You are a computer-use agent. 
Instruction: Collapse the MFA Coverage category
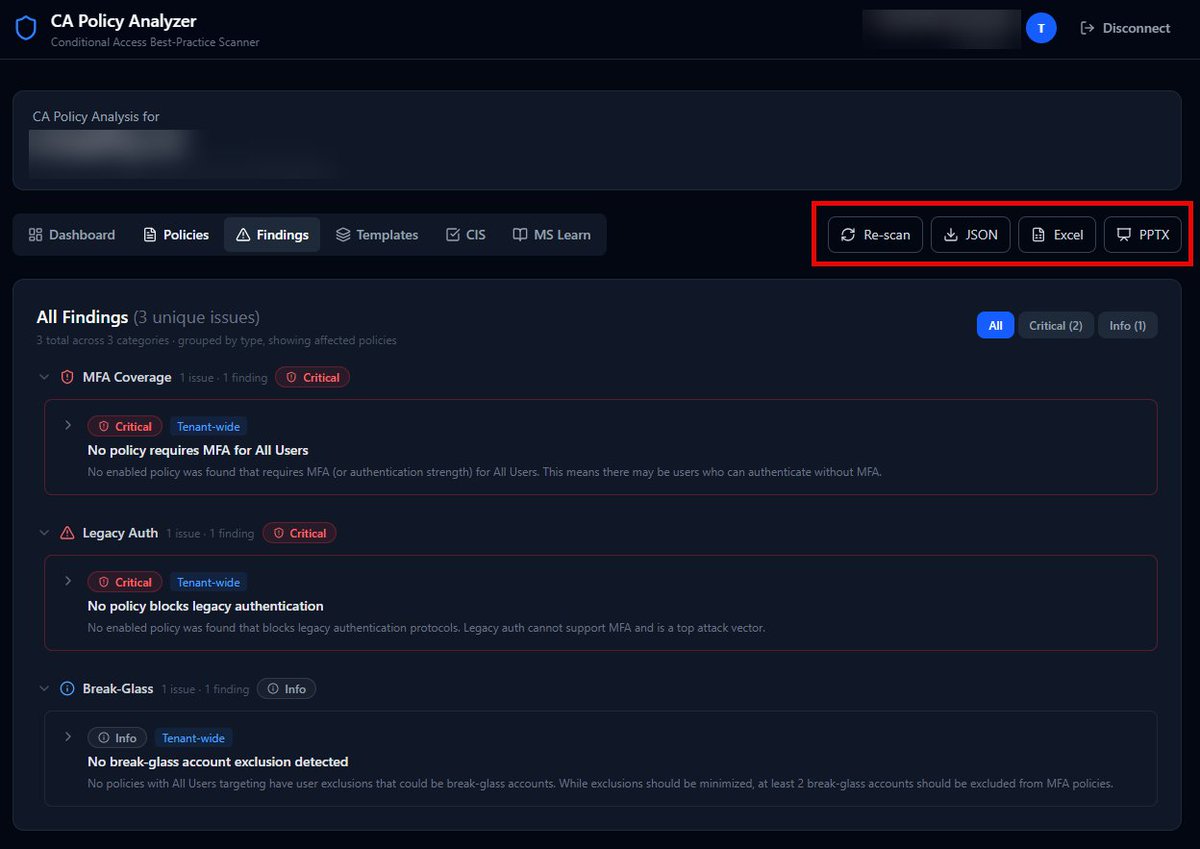pos(44,377)
